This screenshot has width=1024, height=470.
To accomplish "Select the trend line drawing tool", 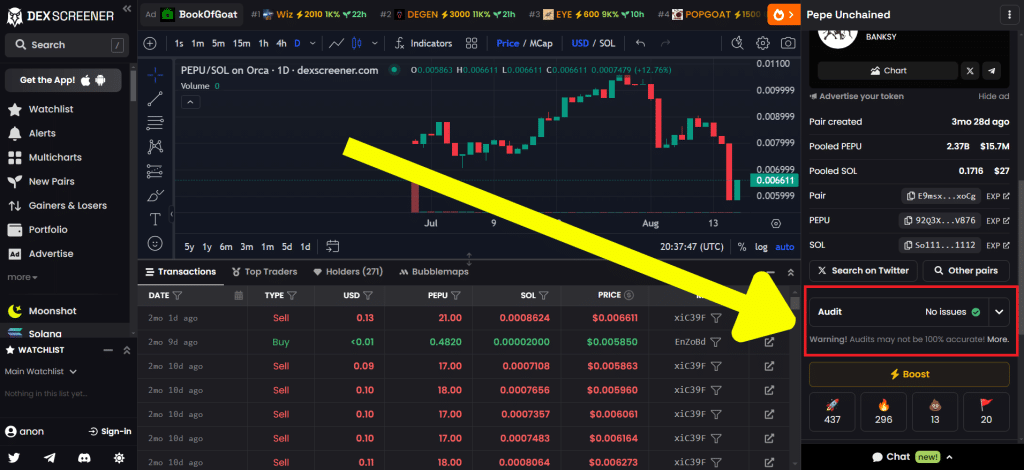I will (x=155, y=99).
